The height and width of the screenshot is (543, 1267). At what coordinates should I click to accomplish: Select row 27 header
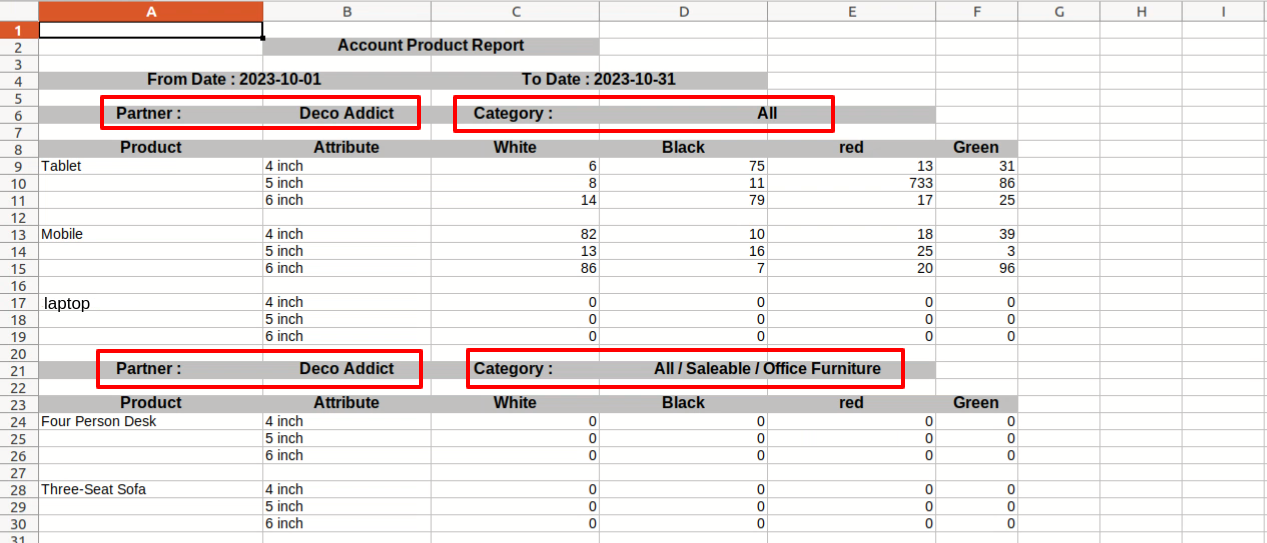point(19,472)
